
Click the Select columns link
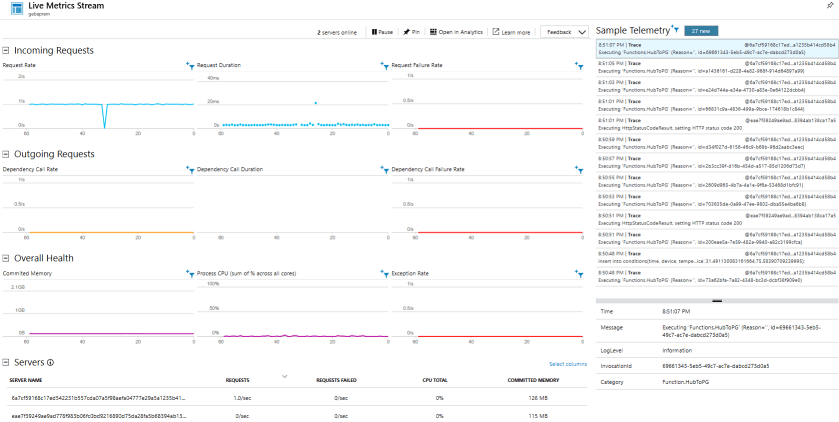point(568,364)
